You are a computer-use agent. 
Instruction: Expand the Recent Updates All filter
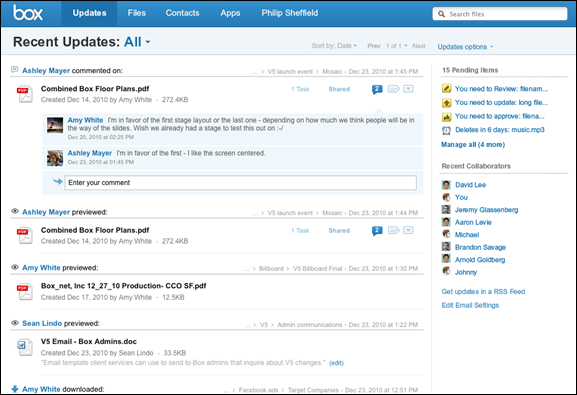[137, 42]
